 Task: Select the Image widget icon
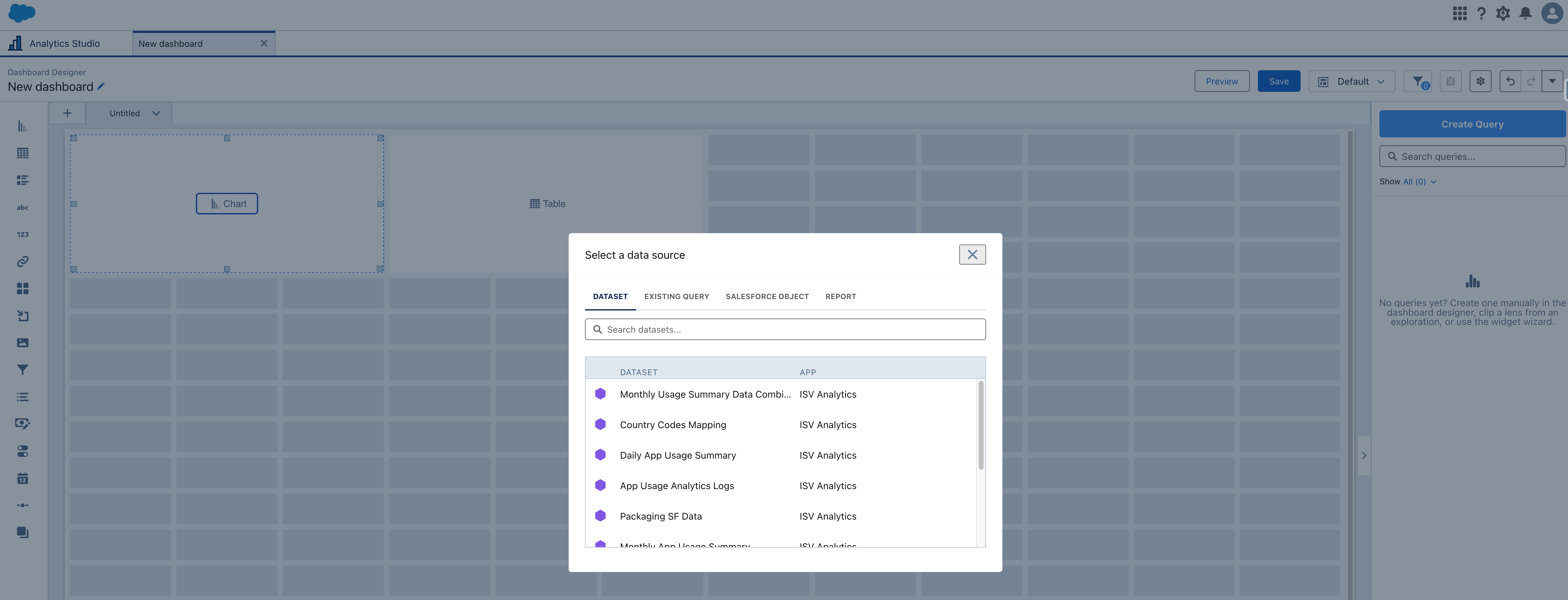pyautogui.click(x=22, y=343)
